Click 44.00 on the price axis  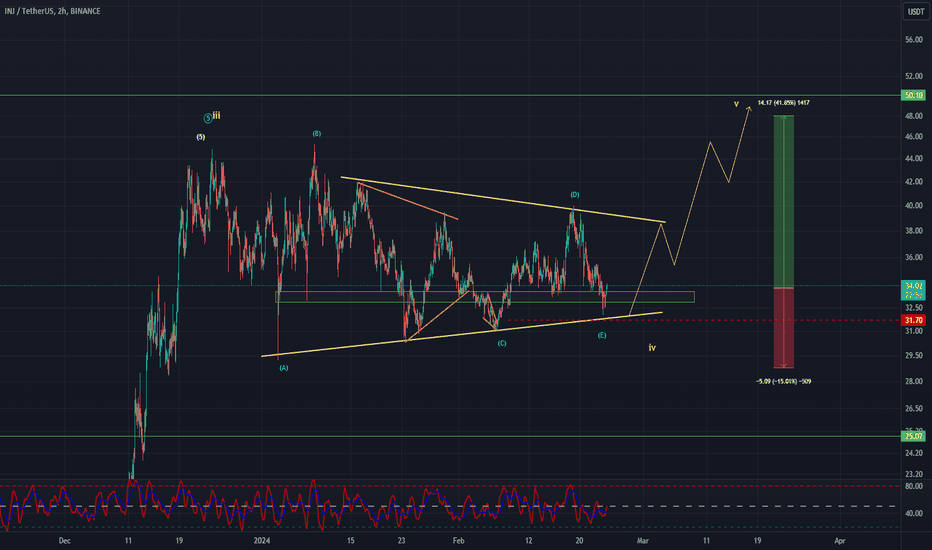pos(914,159)
